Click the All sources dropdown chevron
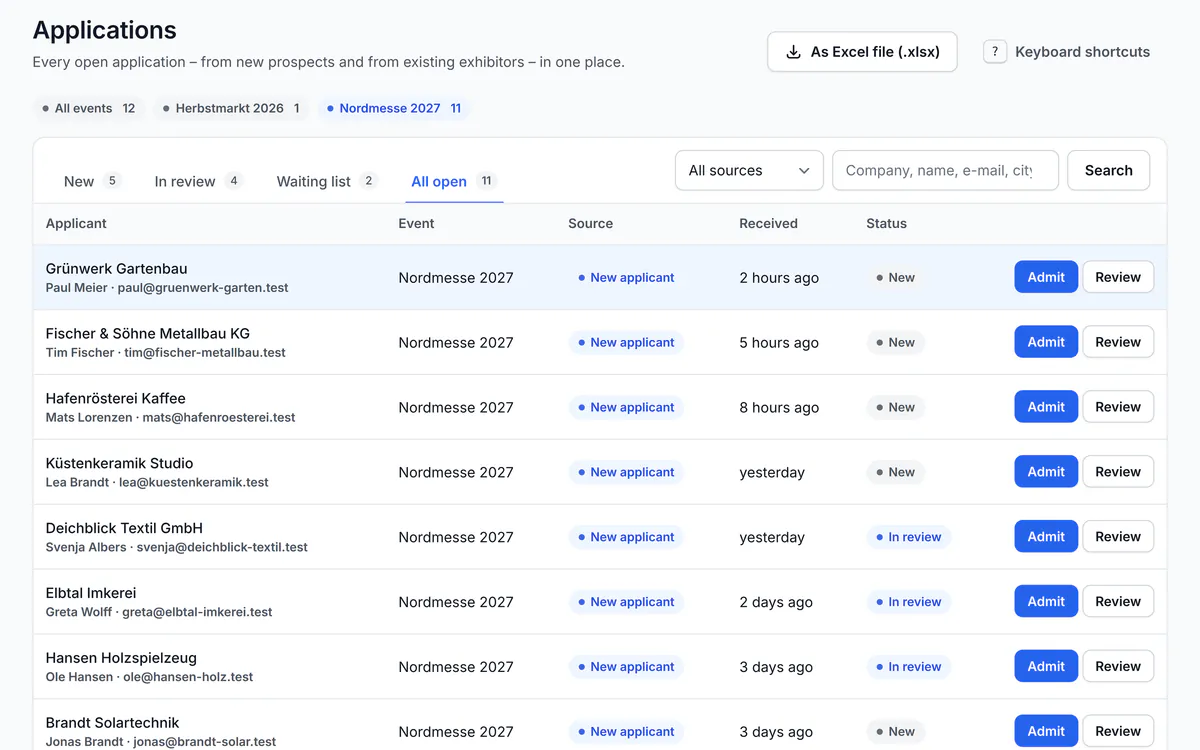This screenshot has width=1200, height=750. coord(804,171)
